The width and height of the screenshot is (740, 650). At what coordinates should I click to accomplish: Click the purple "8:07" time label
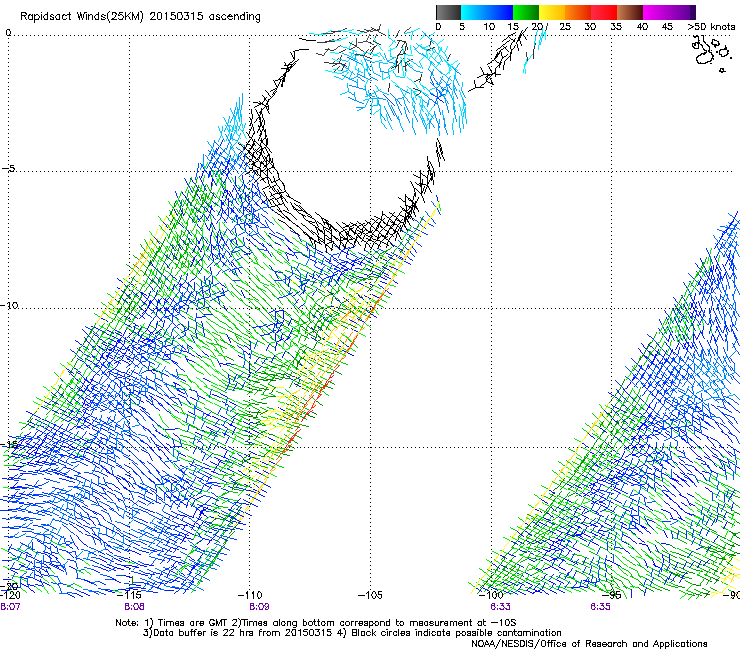pyautogui.click(x=10, y=607)
